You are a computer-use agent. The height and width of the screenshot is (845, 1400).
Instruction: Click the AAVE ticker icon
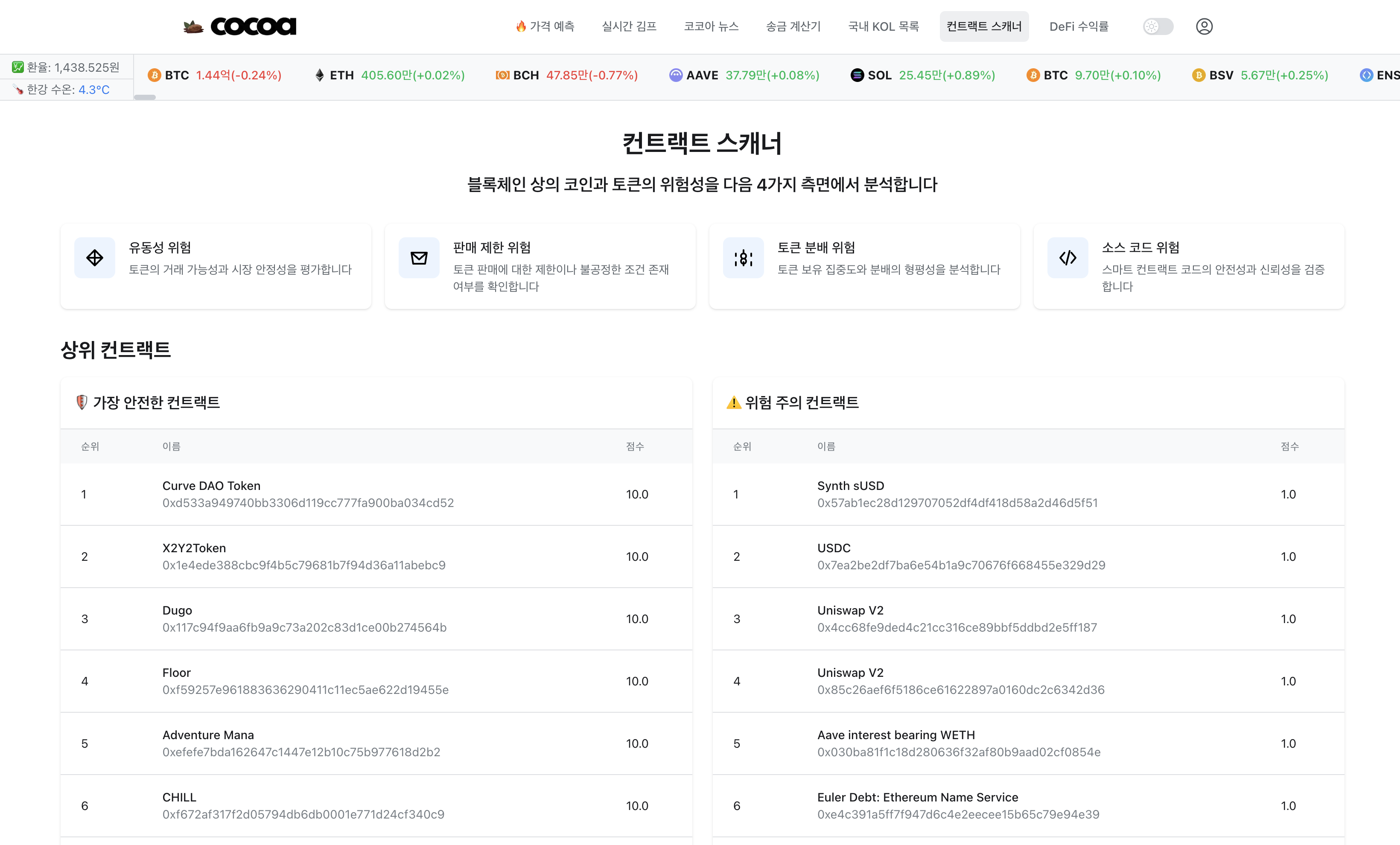676,75
